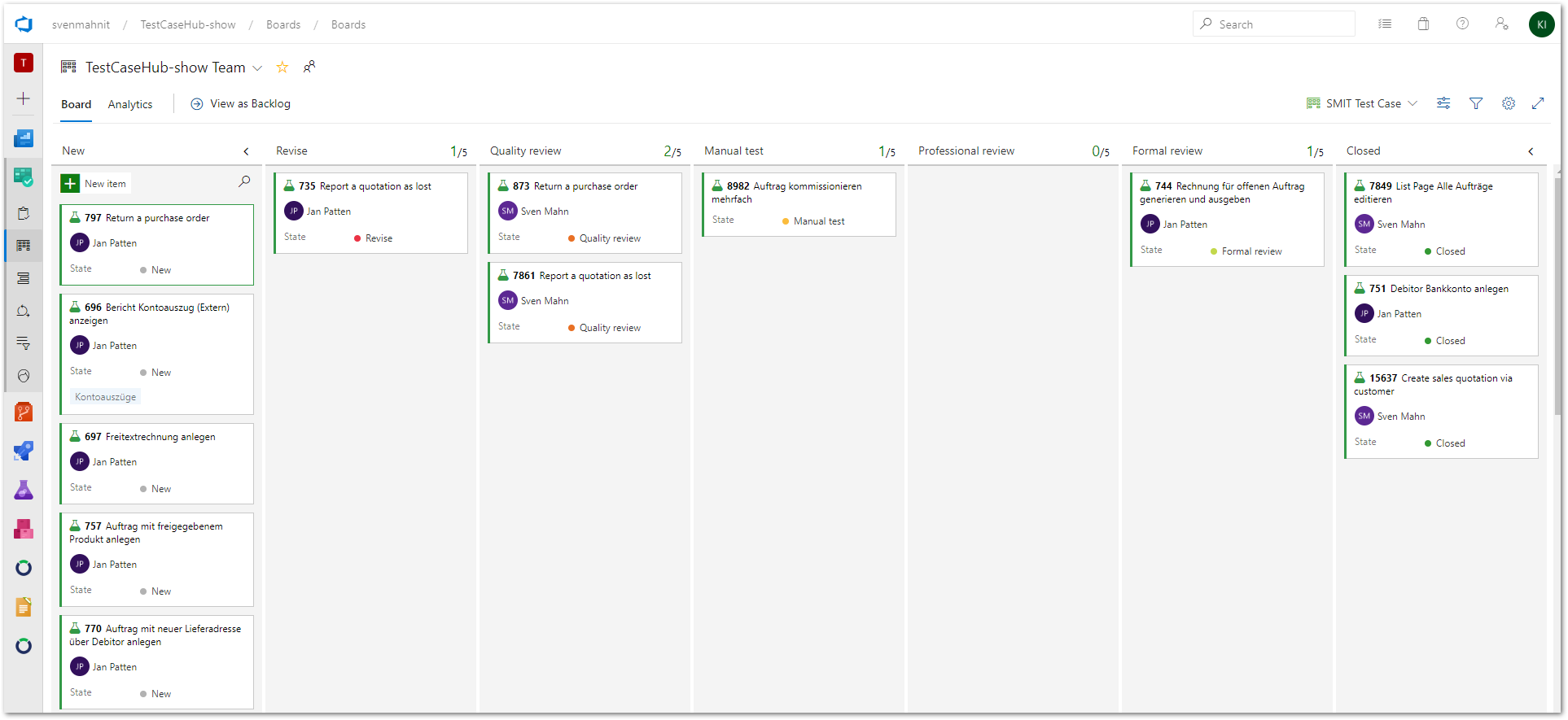The height and width of the screenshot is (720, 1568).
Task: Collapse the Closed column chevron
Action: 1531,151
